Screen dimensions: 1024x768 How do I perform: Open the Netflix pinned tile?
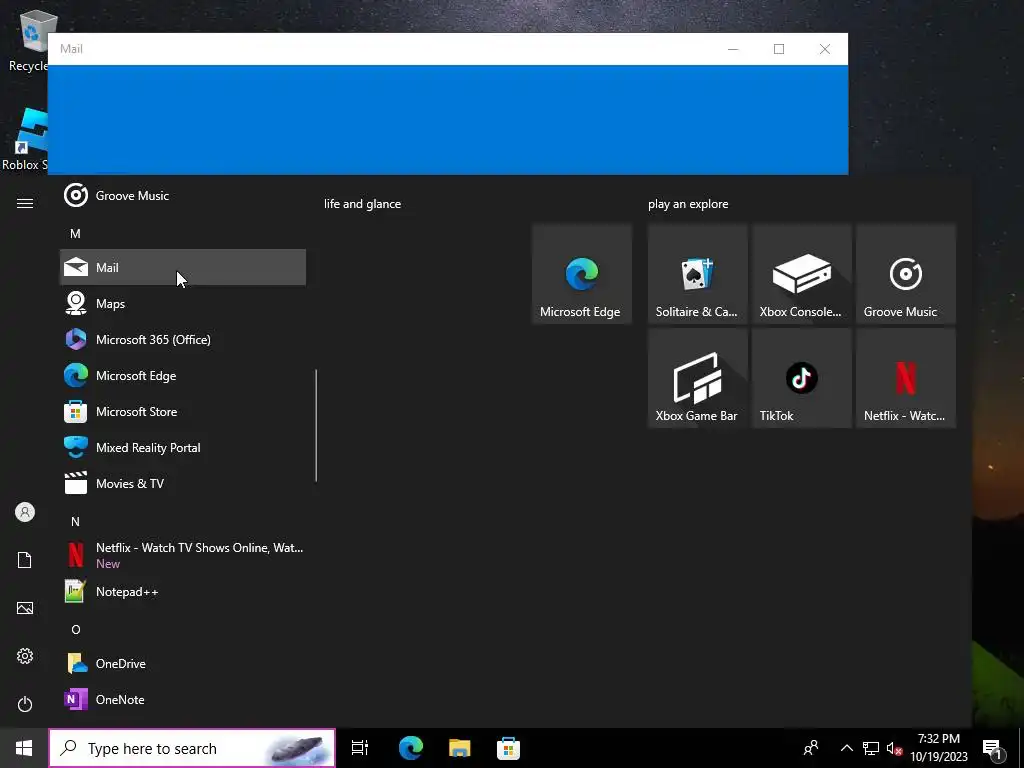pyautogui.click(x=906, y=378)
